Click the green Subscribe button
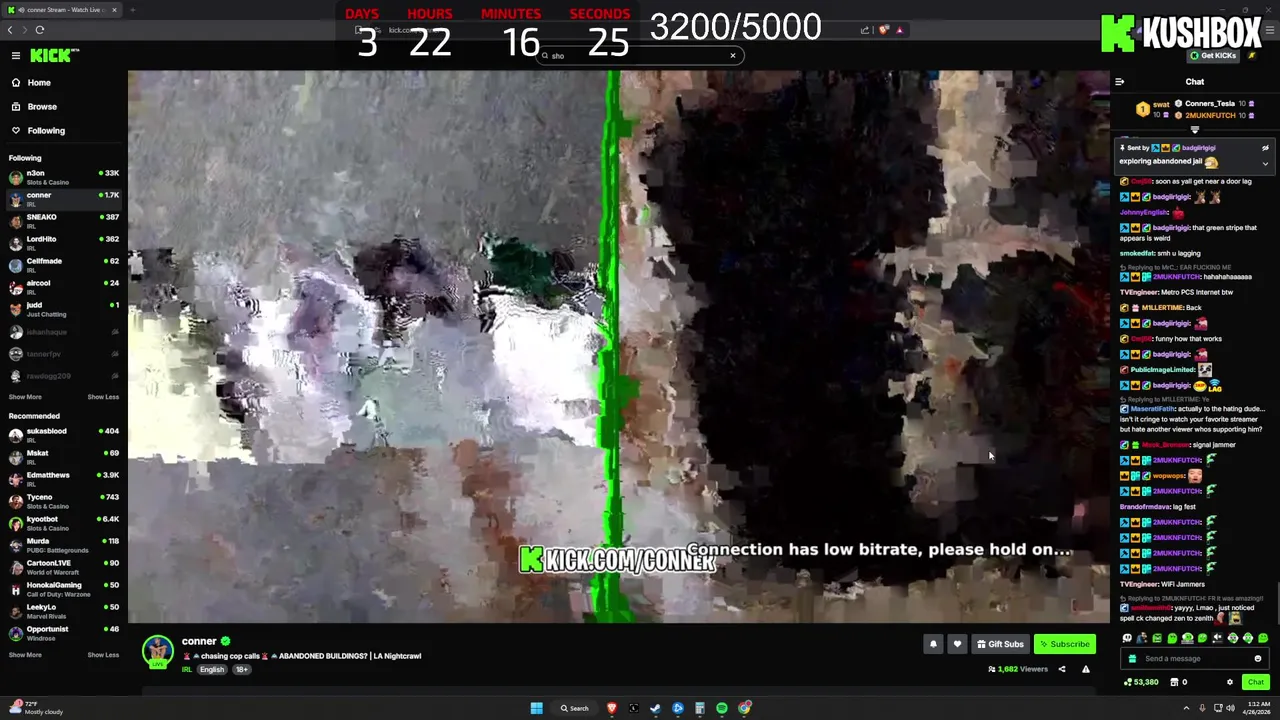 point(1064,644)
